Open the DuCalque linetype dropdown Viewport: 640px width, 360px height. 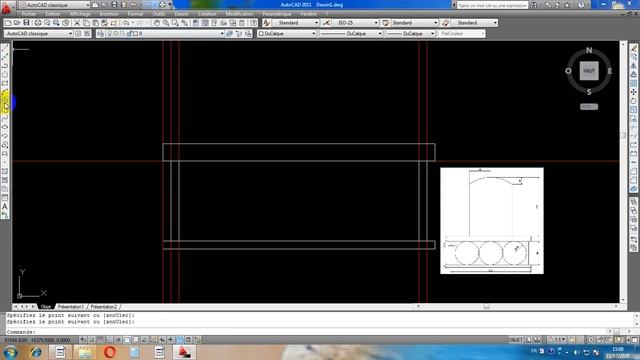pyautogui.click(x=351, y=33)
